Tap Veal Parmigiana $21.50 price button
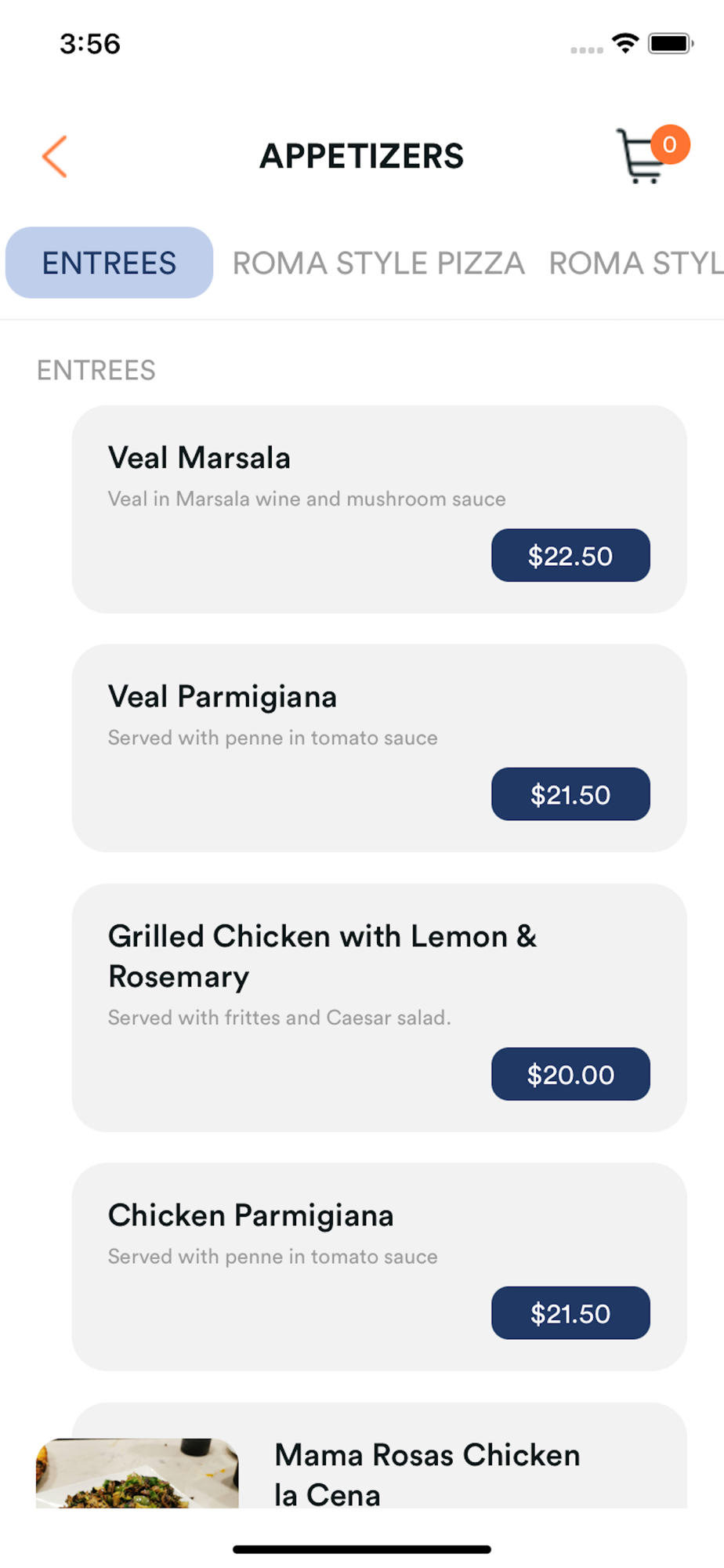The height and width of the screenshot is (1568, 724). coord(570,794)
